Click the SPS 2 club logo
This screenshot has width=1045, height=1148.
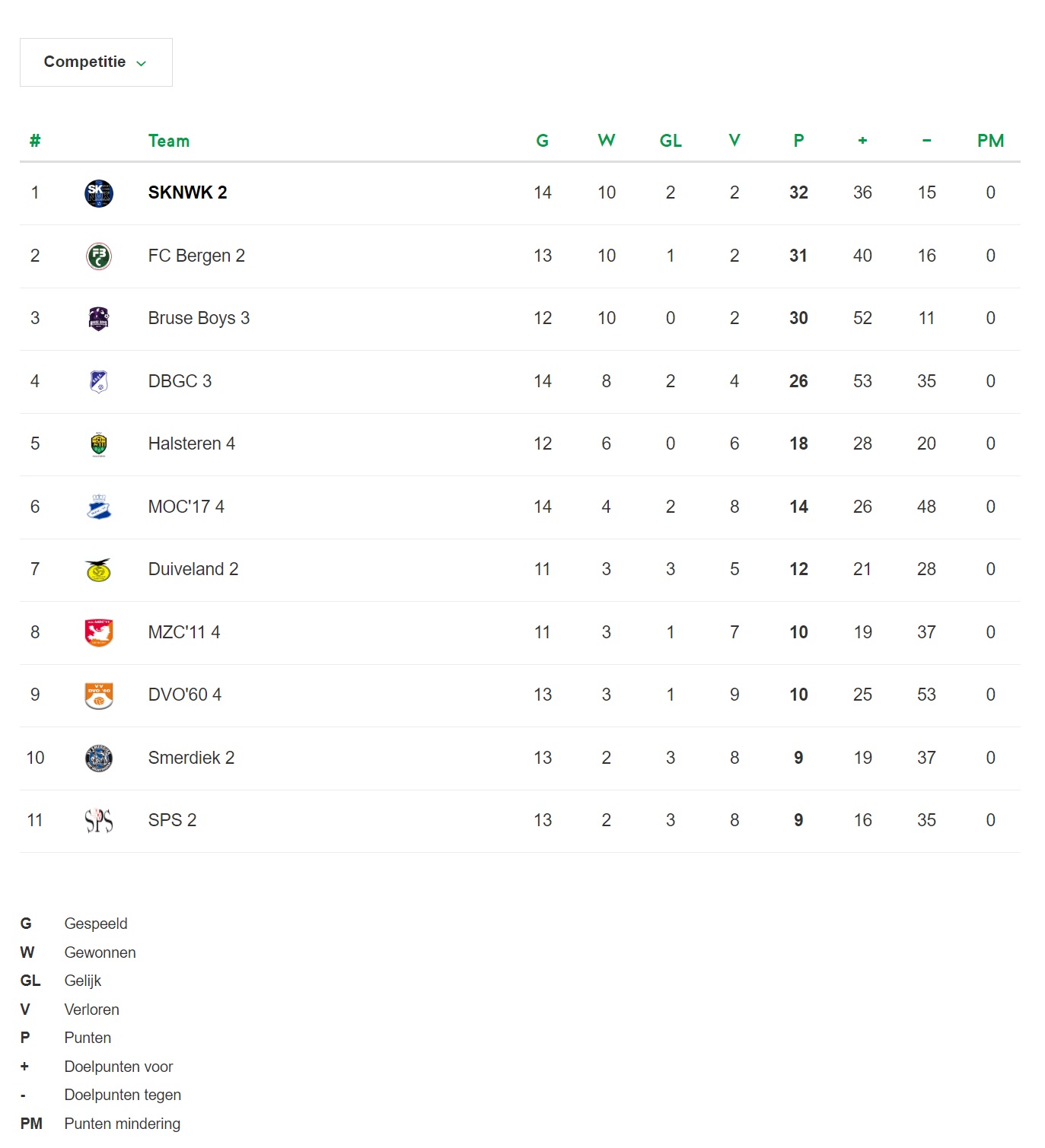[99, 821]
